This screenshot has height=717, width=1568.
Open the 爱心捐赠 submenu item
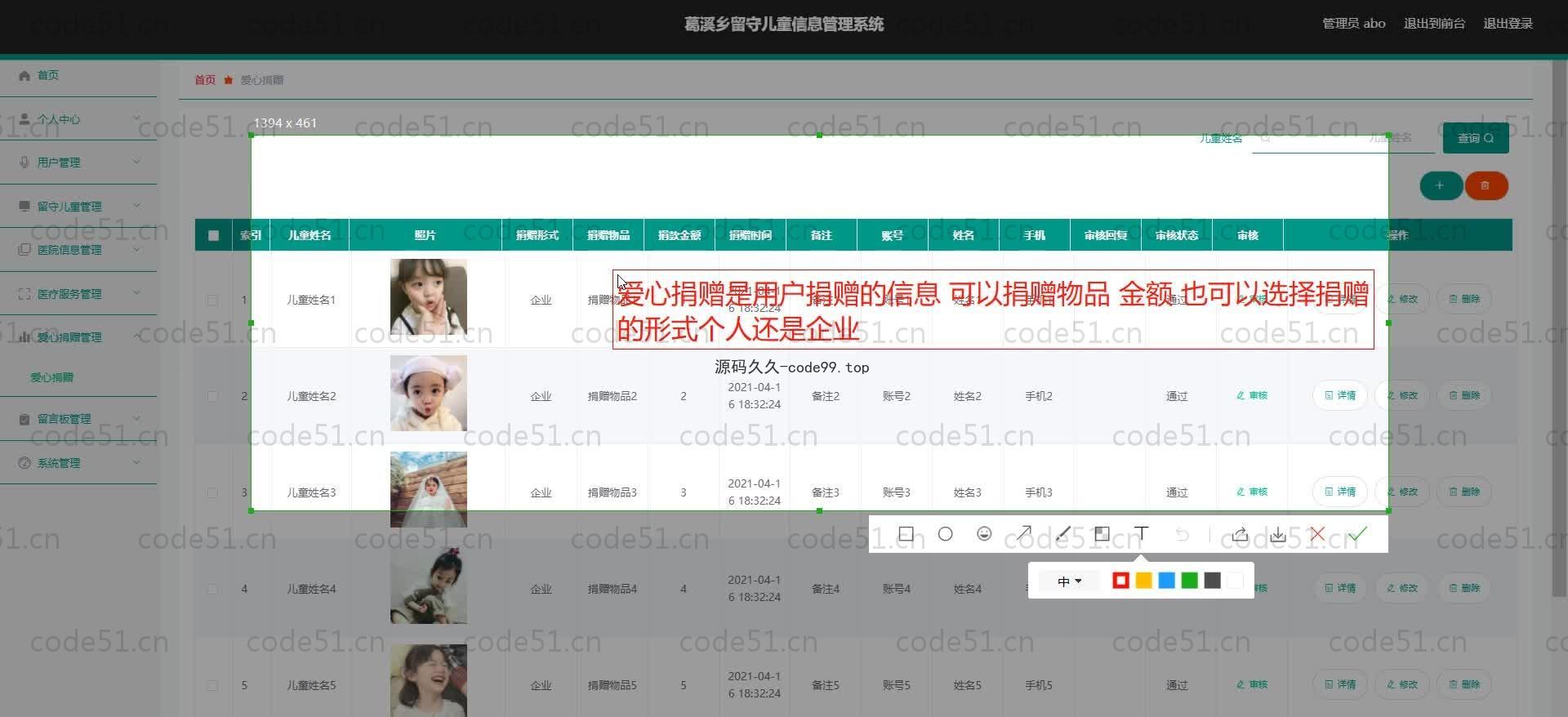pyautogui.click(x=52, y=377)
